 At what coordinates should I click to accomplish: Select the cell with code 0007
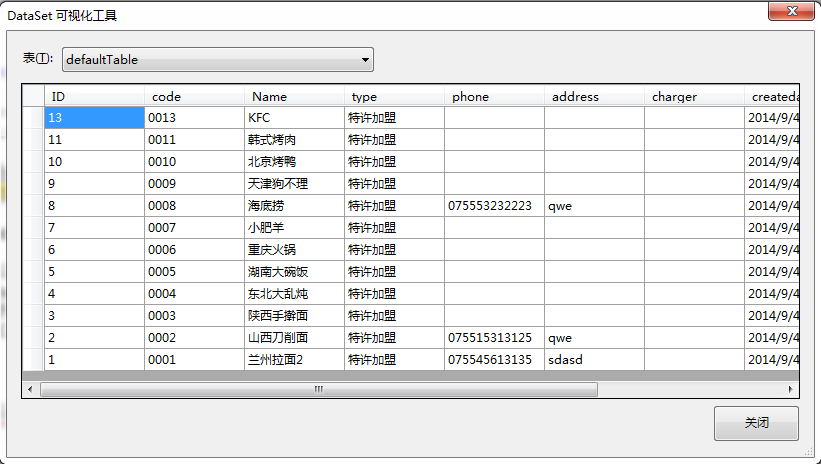pyautogui.click(x=194, y=228)
